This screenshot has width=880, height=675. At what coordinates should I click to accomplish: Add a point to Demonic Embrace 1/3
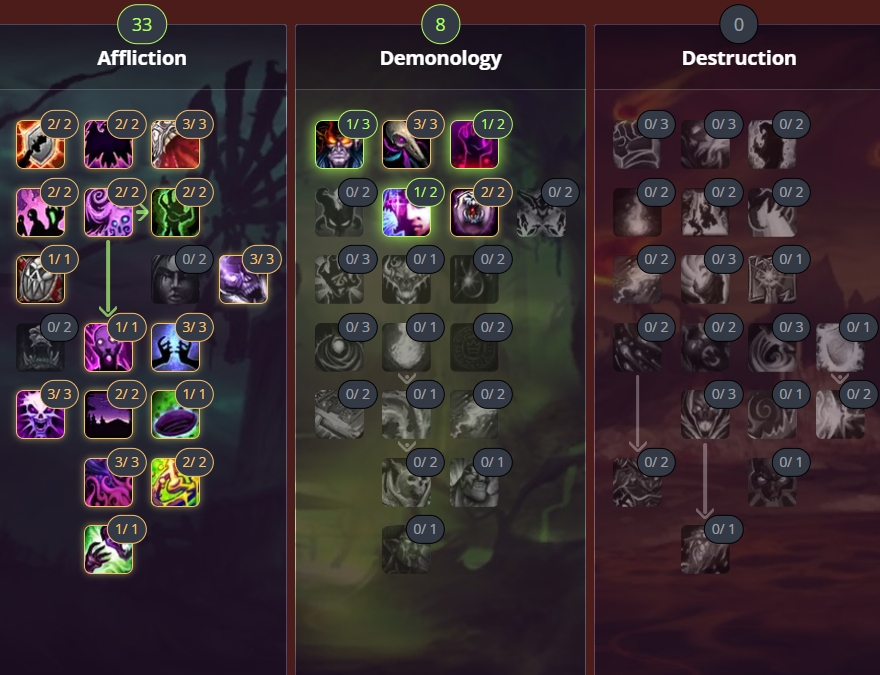point(339,145)
